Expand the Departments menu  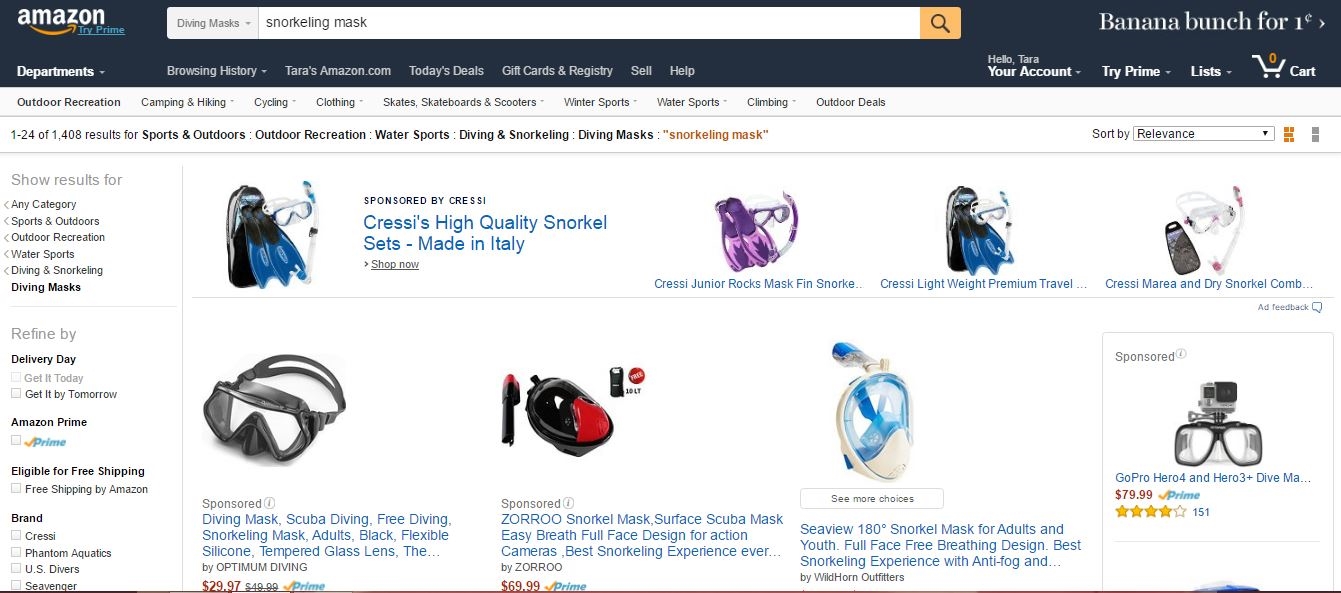[x=61, y=71]
